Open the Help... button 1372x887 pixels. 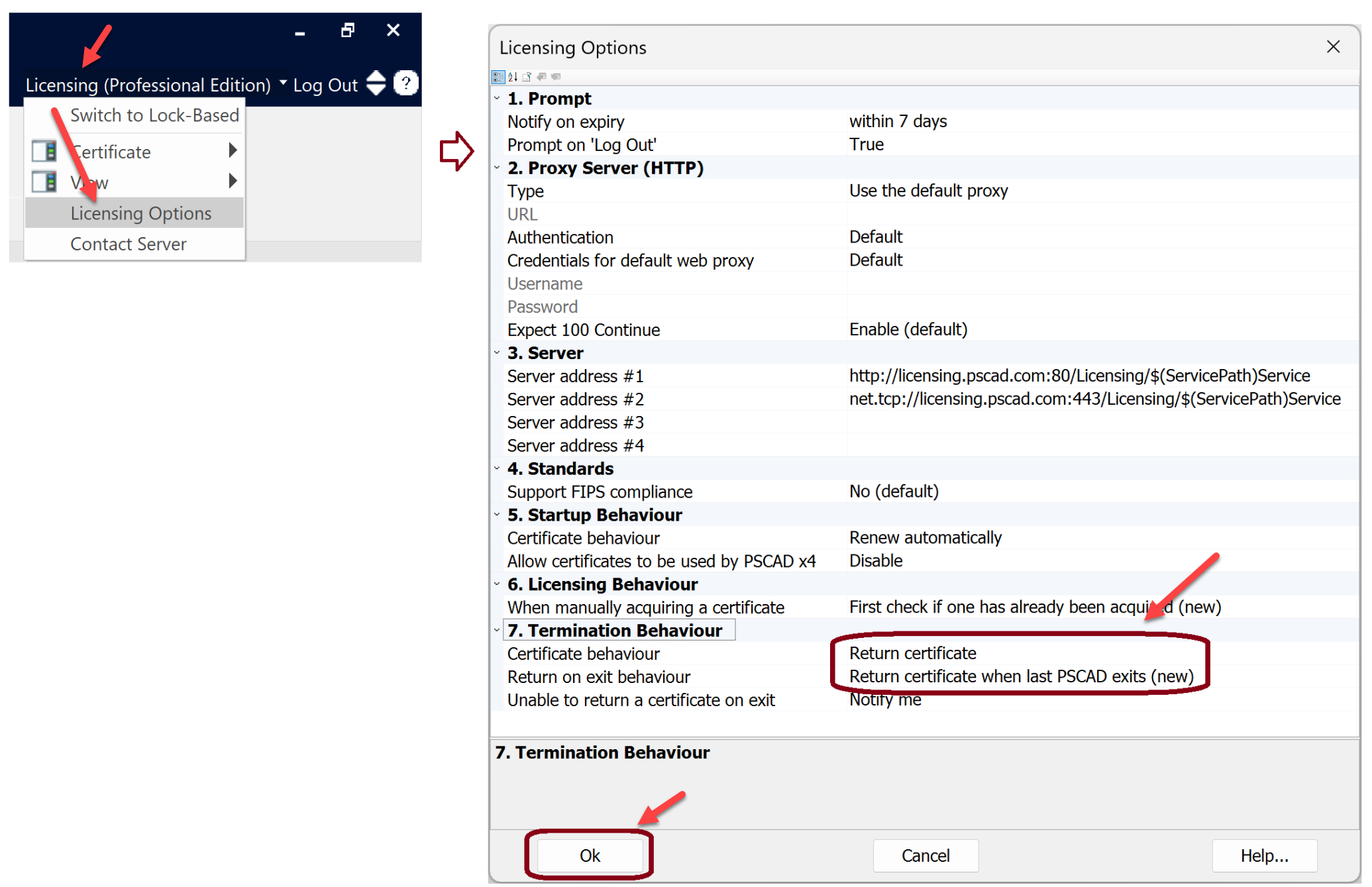click(1265, 856)
